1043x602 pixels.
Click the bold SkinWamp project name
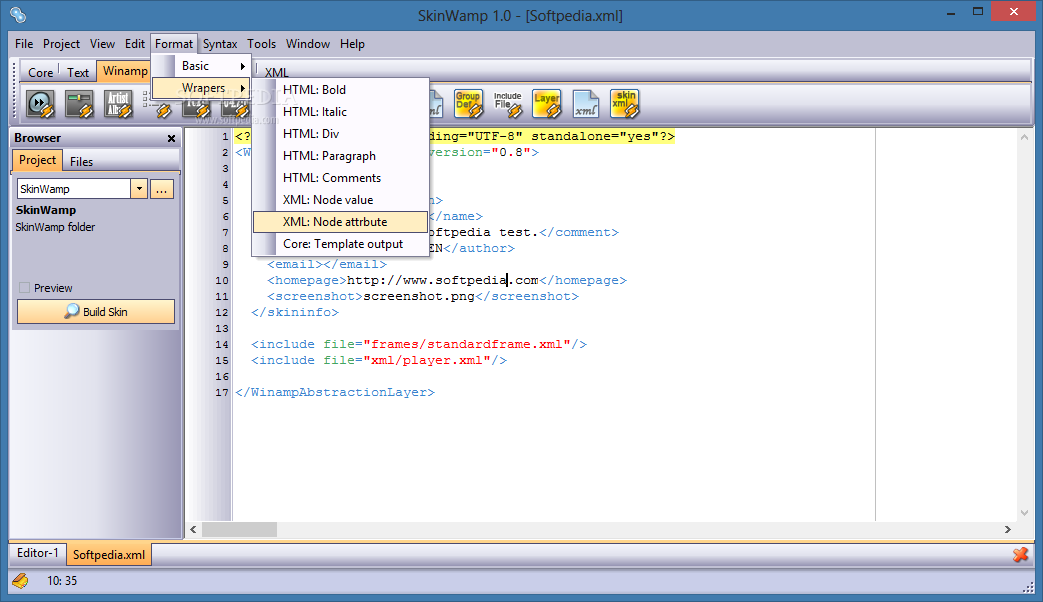click(46, 210)
